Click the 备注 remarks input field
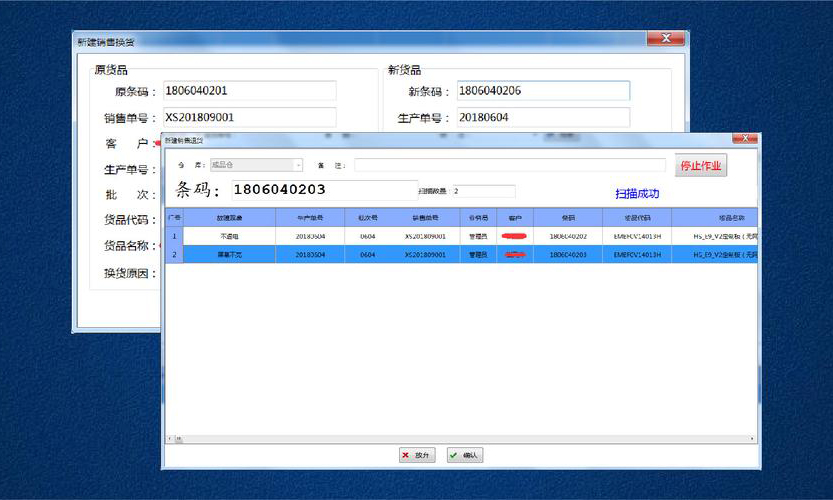833x500 pixels. click(509, 165)
